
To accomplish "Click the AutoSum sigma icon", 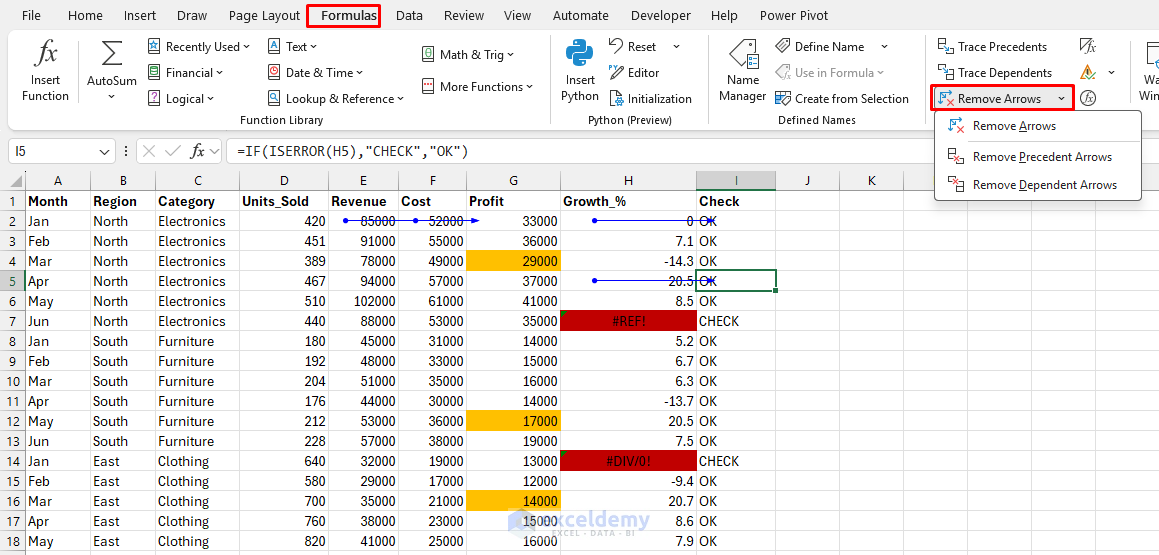I will [112, 53].
